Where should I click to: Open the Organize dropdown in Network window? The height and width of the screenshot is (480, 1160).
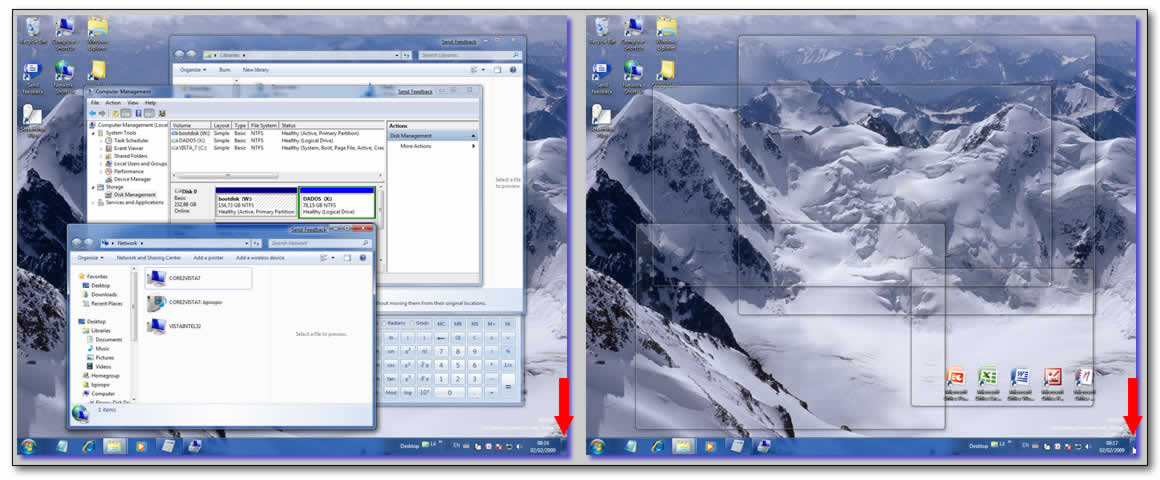[89, 258]
